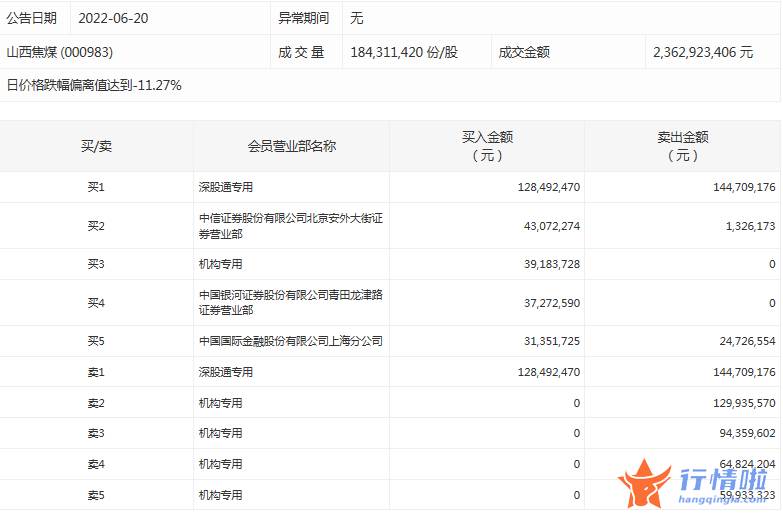Image resolution: width=783 pixels, height=514 pixels.
Task: Click 中国银河证券青田龙津路证券营业部 name
Action: [291, 303]
